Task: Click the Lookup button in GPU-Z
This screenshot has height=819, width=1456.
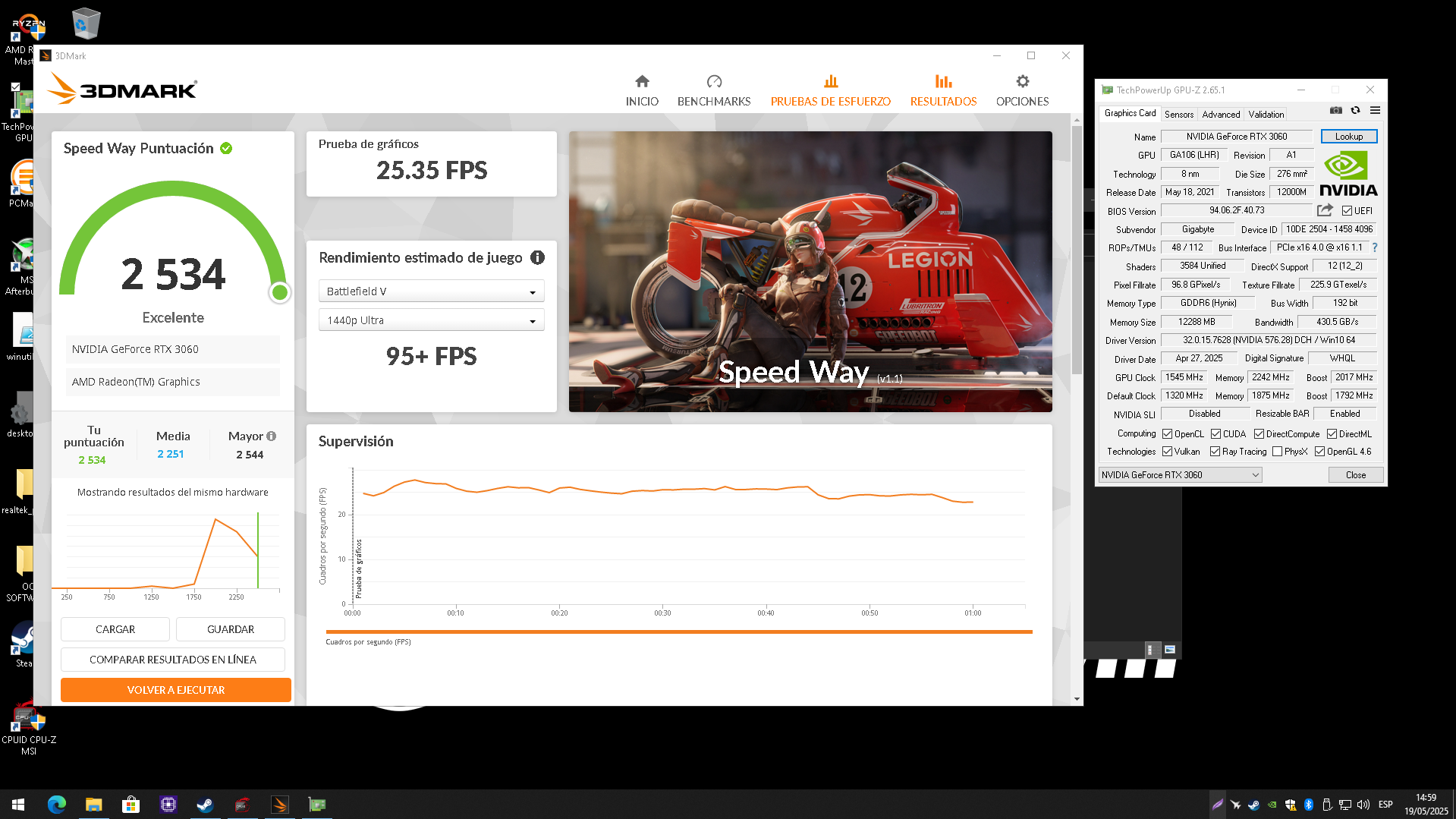Action: point(1349,137)
